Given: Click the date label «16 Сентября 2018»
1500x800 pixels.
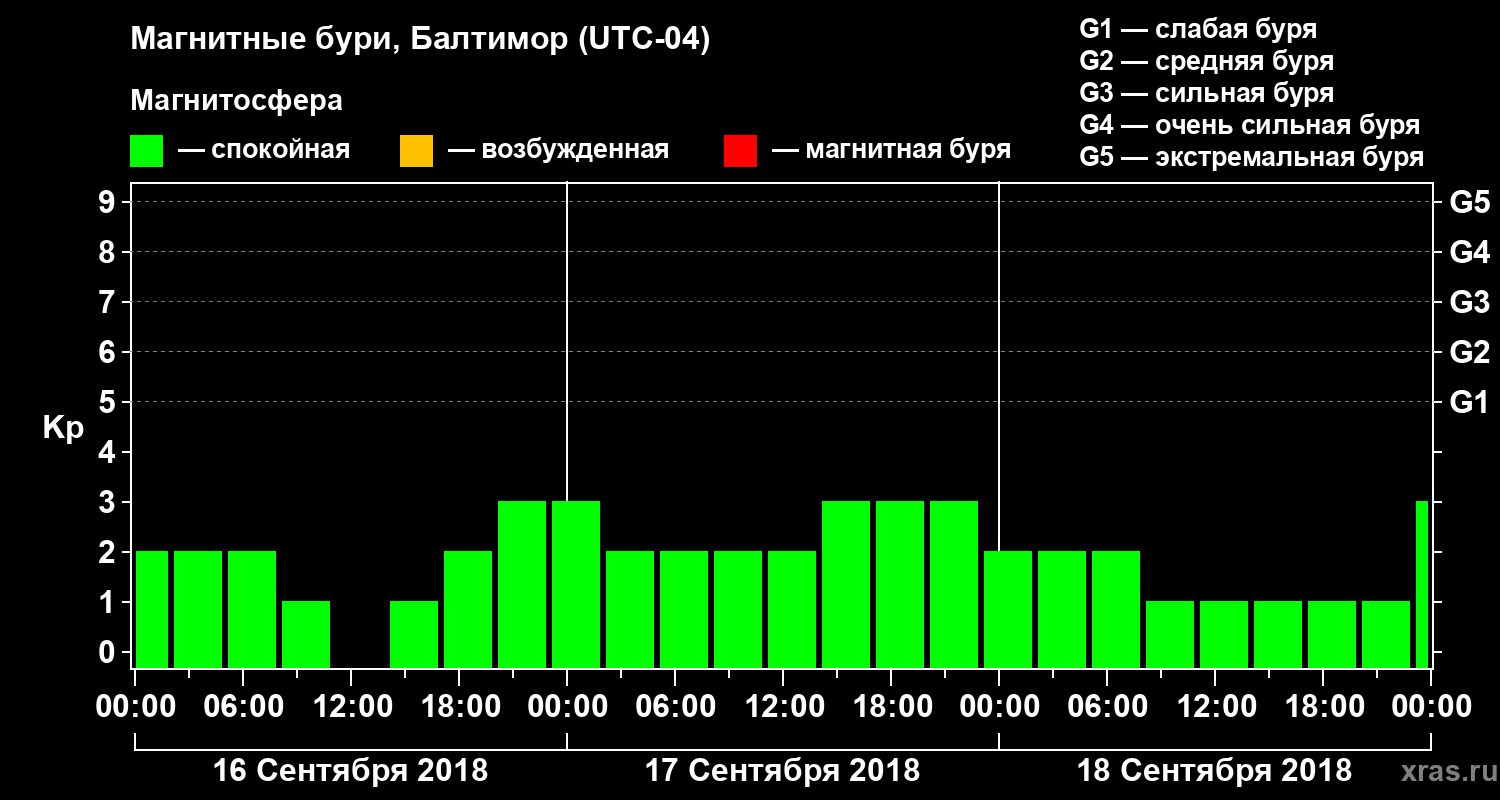Looking at the screenshot, I should tap(351, 771).
